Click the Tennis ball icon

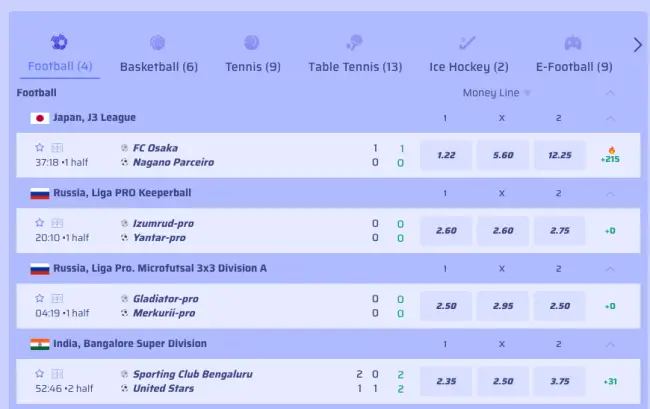[x=251, y=43]
